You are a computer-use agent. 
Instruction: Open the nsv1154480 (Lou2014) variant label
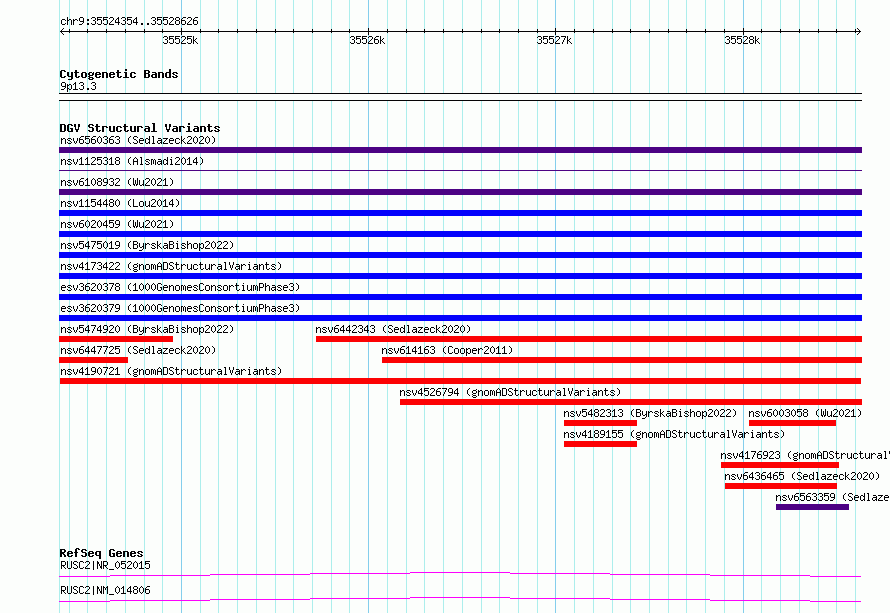120,203
